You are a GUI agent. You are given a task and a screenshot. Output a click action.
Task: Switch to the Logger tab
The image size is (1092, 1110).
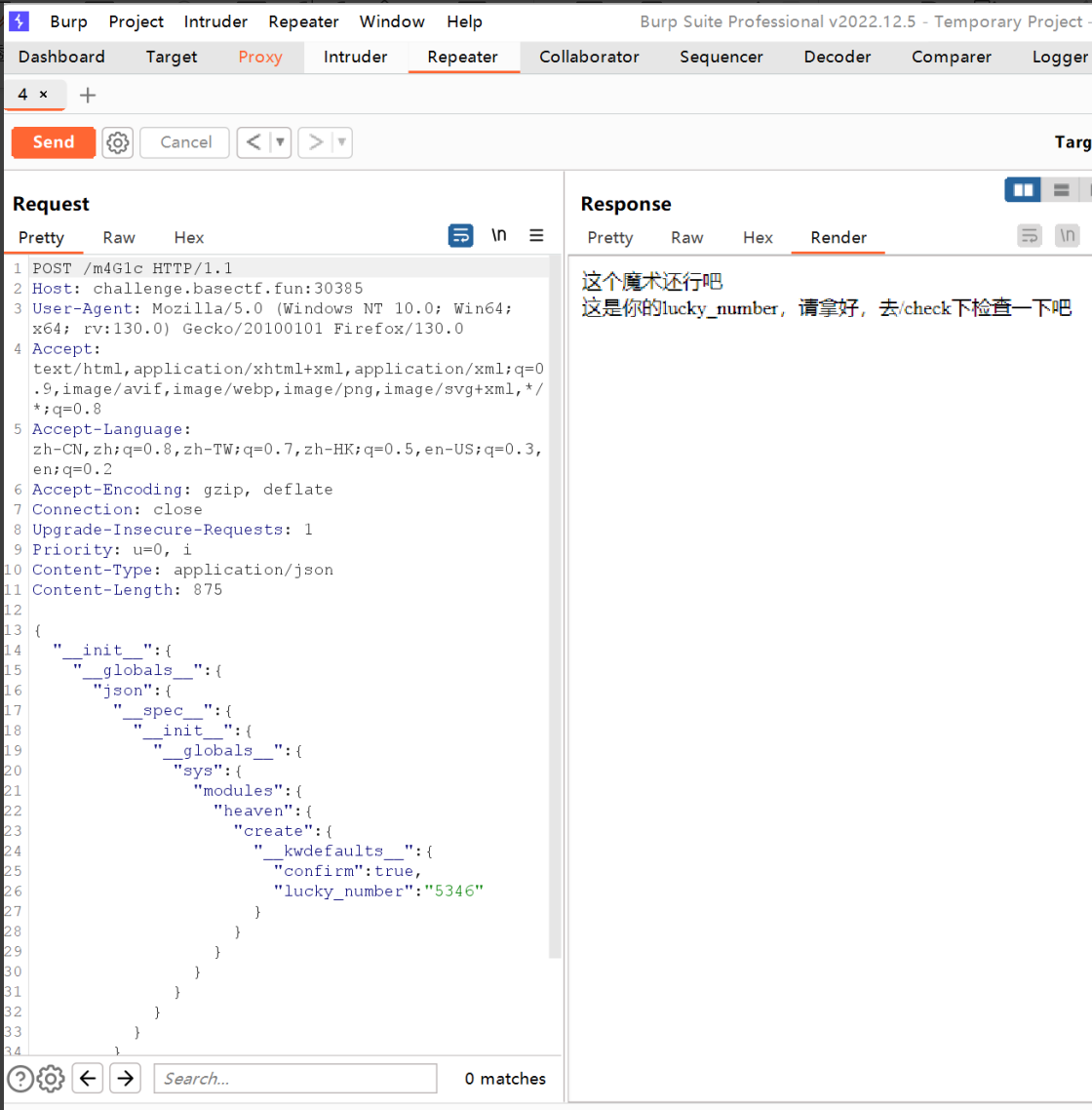pyautogui.click(x=1060, y=57)
